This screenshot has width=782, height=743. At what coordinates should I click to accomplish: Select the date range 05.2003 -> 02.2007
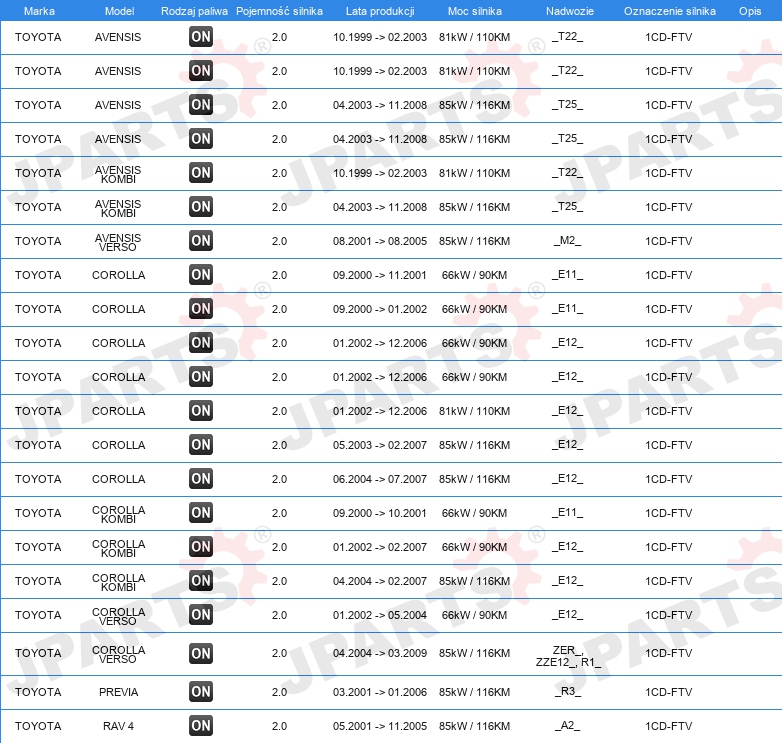click(380, 445)
